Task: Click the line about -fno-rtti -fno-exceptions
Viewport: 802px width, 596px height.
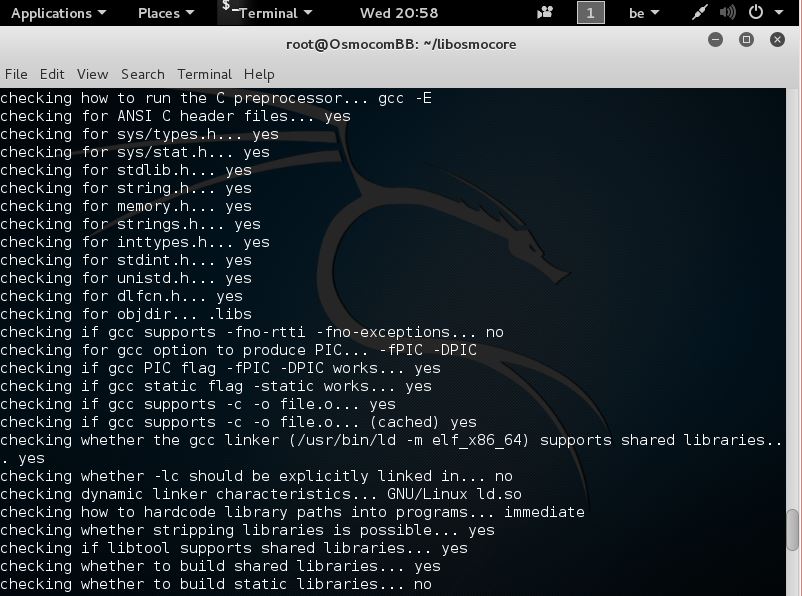Action: pos(252,332)
